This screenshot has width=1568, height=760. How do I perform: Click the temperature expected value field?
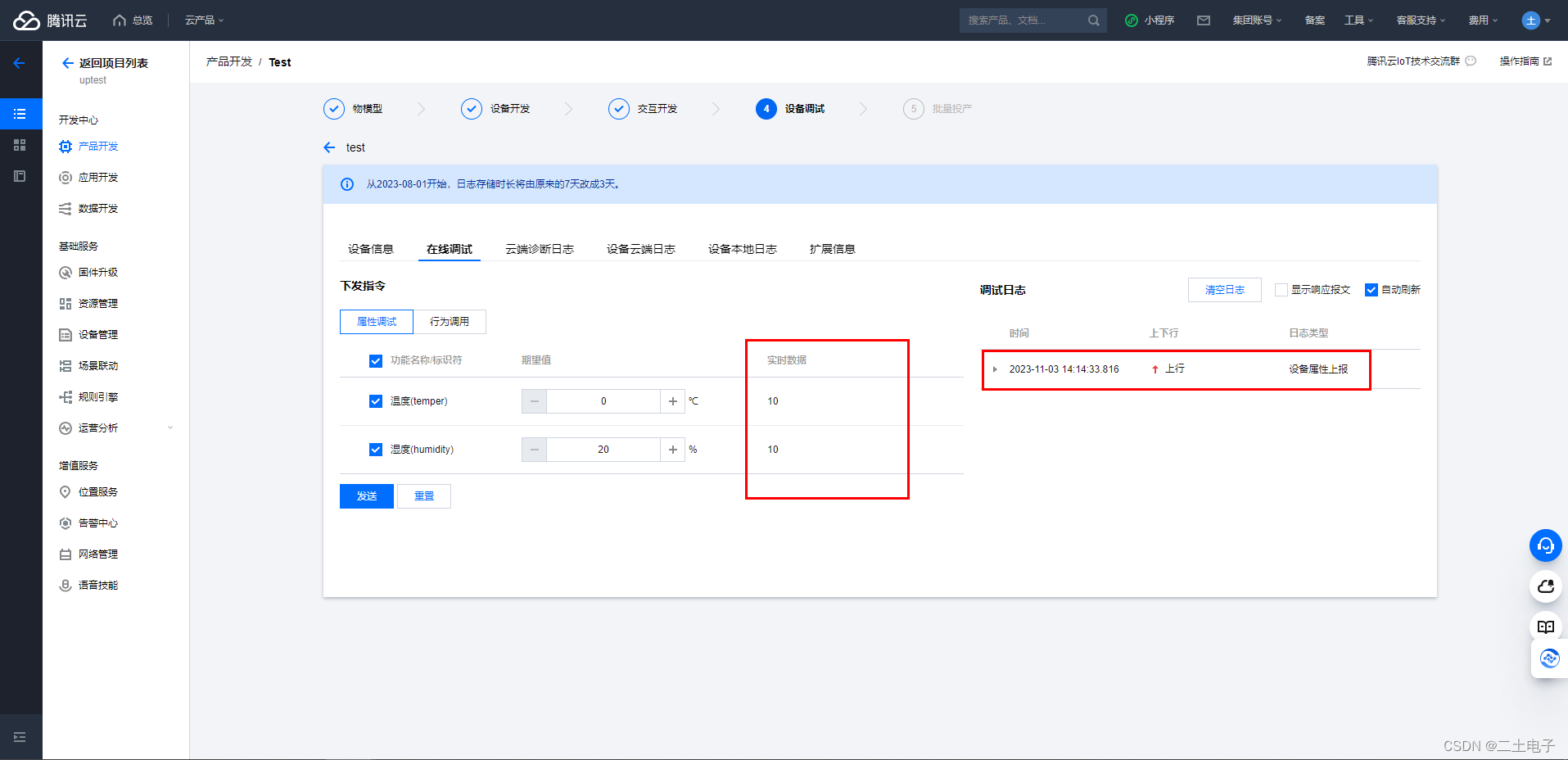pyautogui.click(x=603, y=401)
